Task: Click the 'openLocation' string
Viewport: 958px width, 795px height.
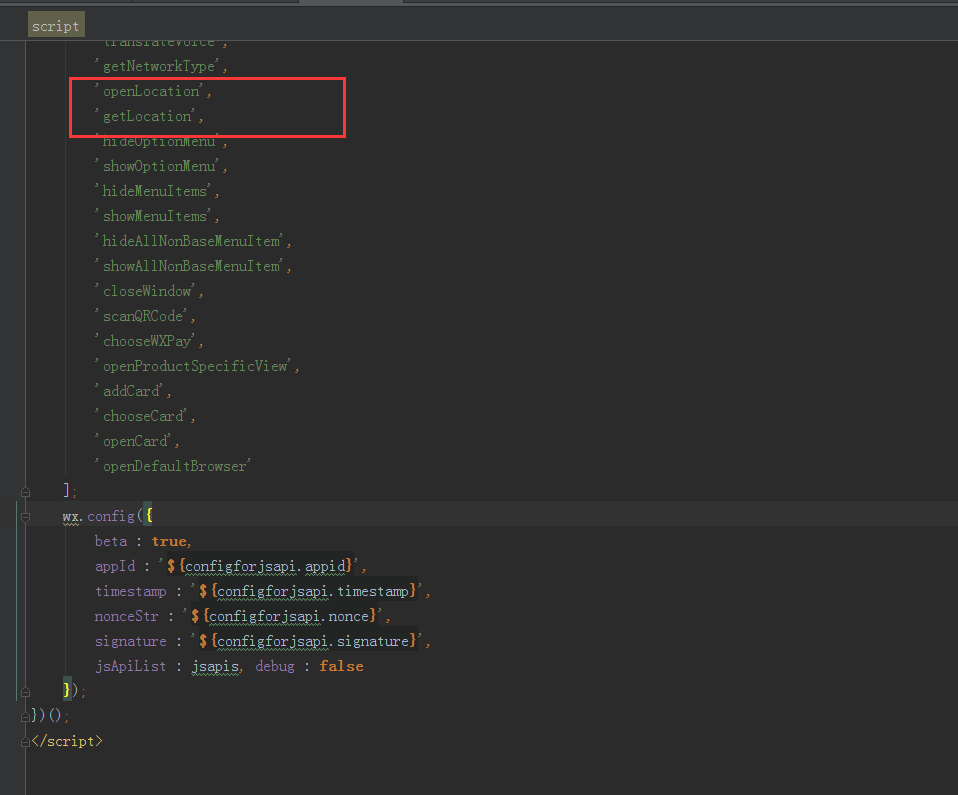Action: (x=150, y=91)
